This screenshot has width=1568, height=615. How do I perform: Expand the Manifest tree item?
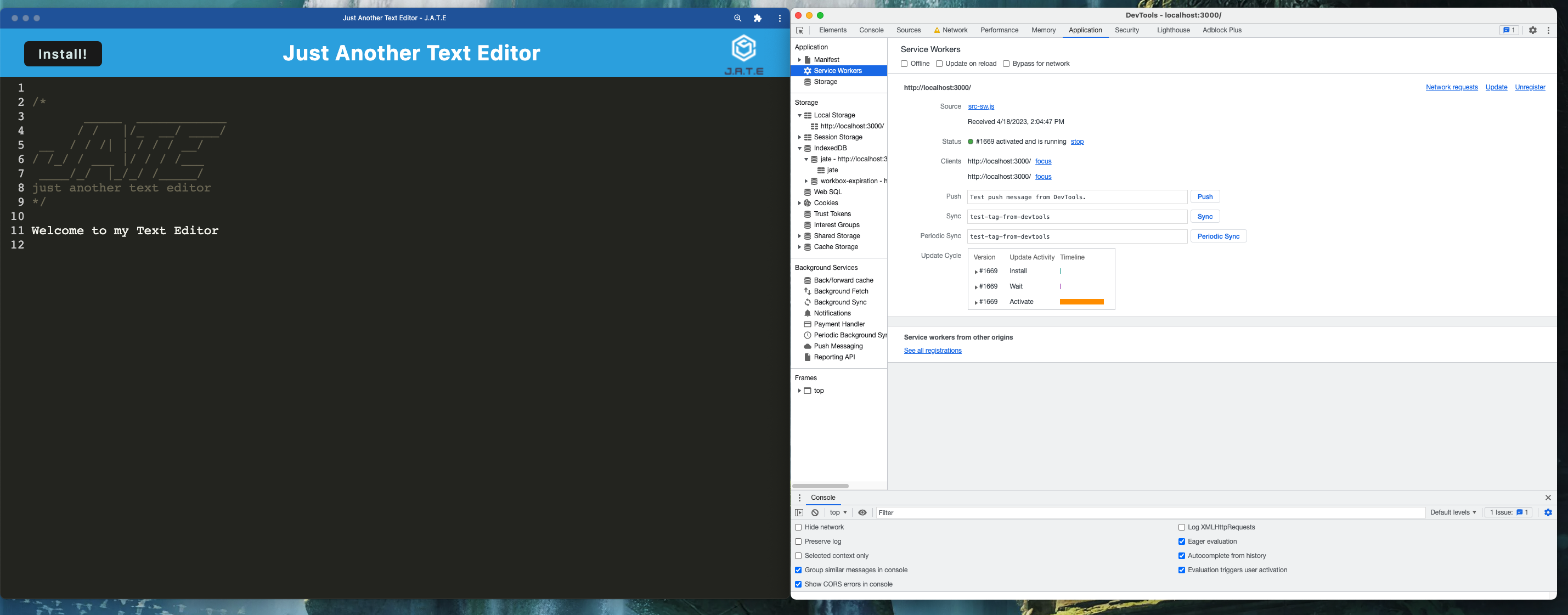(799, 60)
